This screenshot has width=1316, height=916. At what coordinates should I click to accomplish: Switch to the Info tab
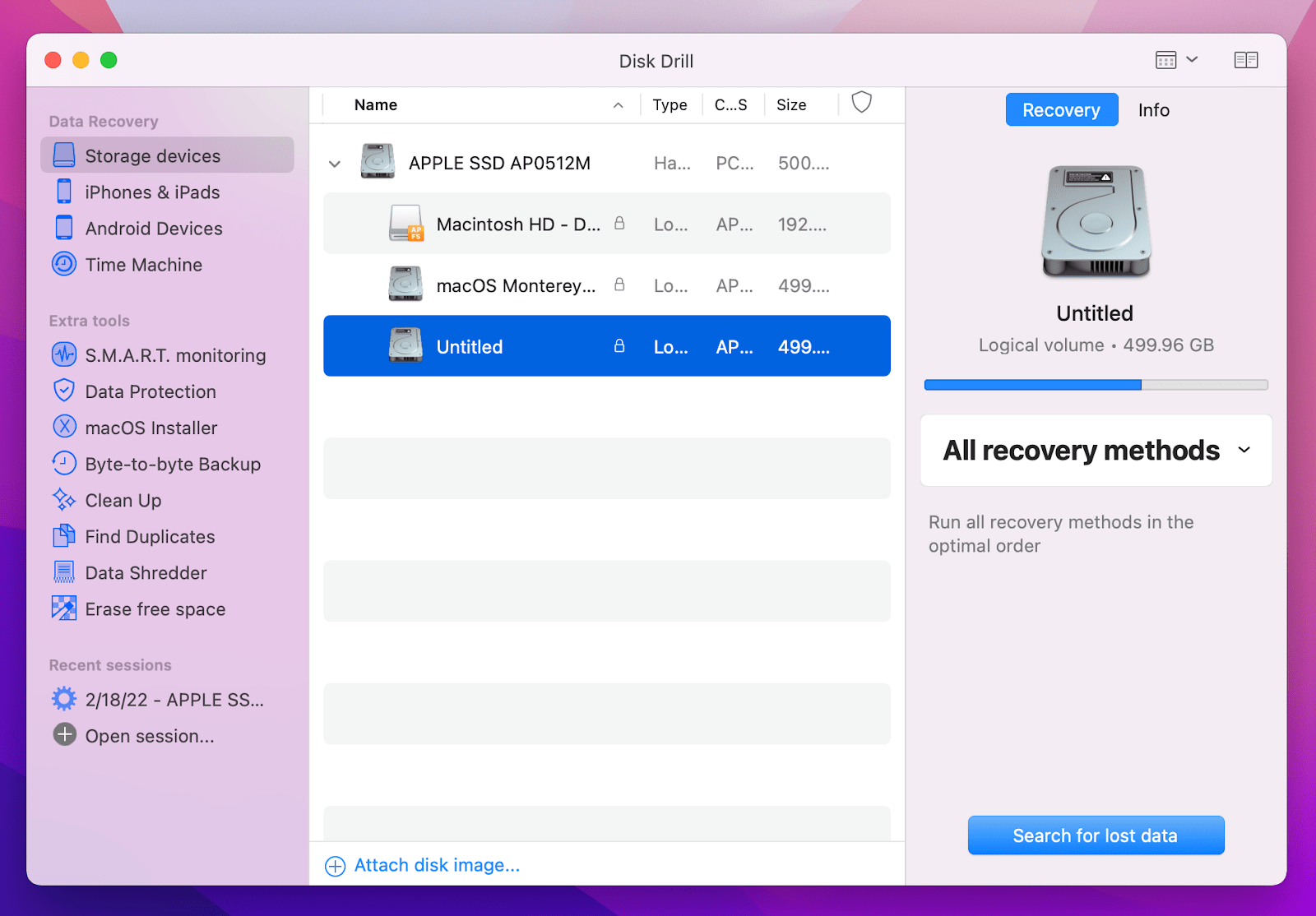pyautogui.click(x=1153, y=110)
